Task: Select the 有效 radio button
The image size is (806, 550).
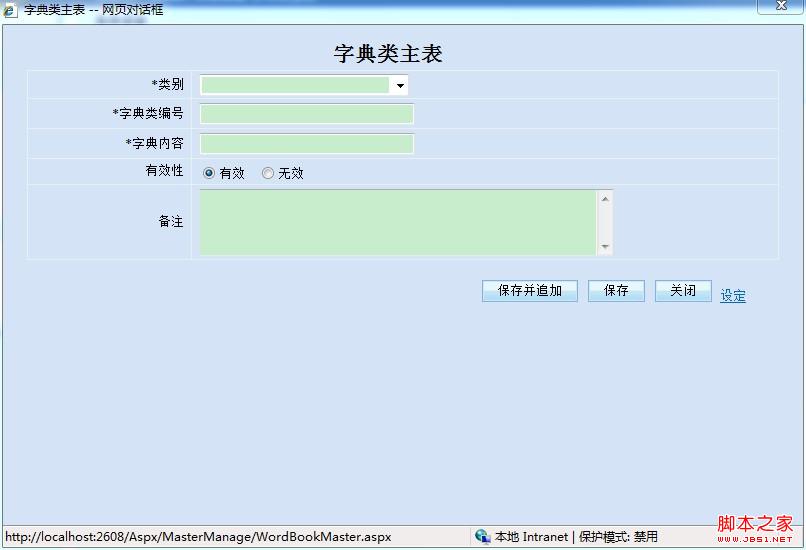Action: [209, 173]
